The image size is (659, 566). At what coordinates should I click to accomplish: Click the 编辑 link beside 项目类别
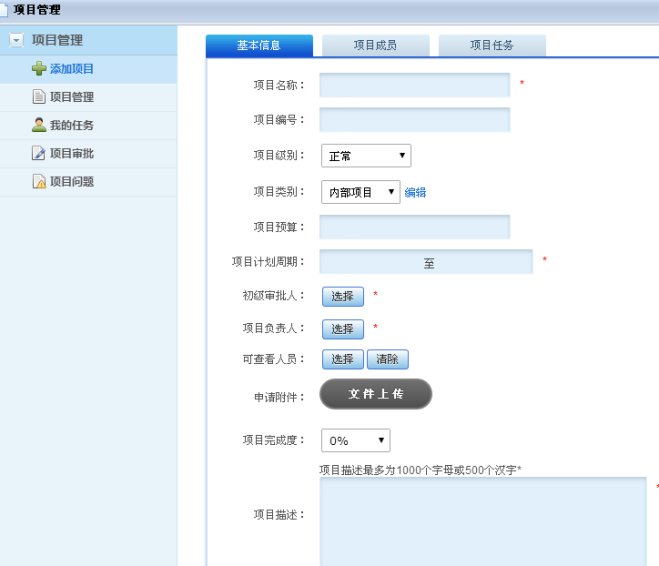[415, 193]
